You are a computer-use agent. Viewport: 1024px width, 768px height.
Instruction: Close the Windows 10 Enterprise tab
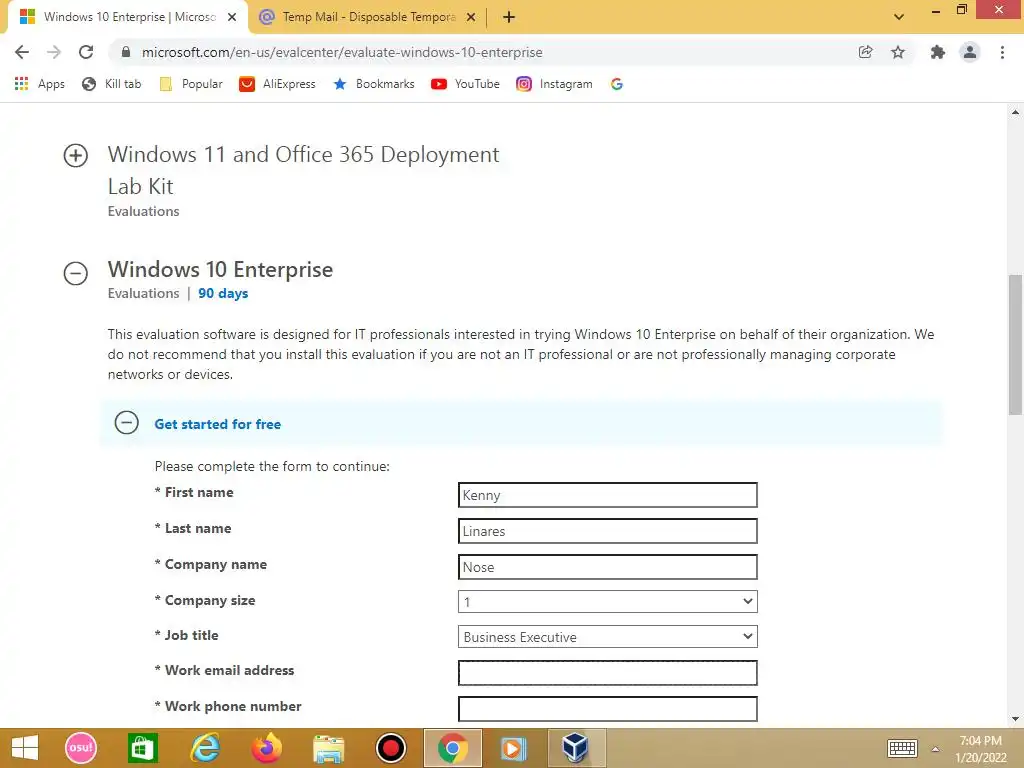[232, 17]
